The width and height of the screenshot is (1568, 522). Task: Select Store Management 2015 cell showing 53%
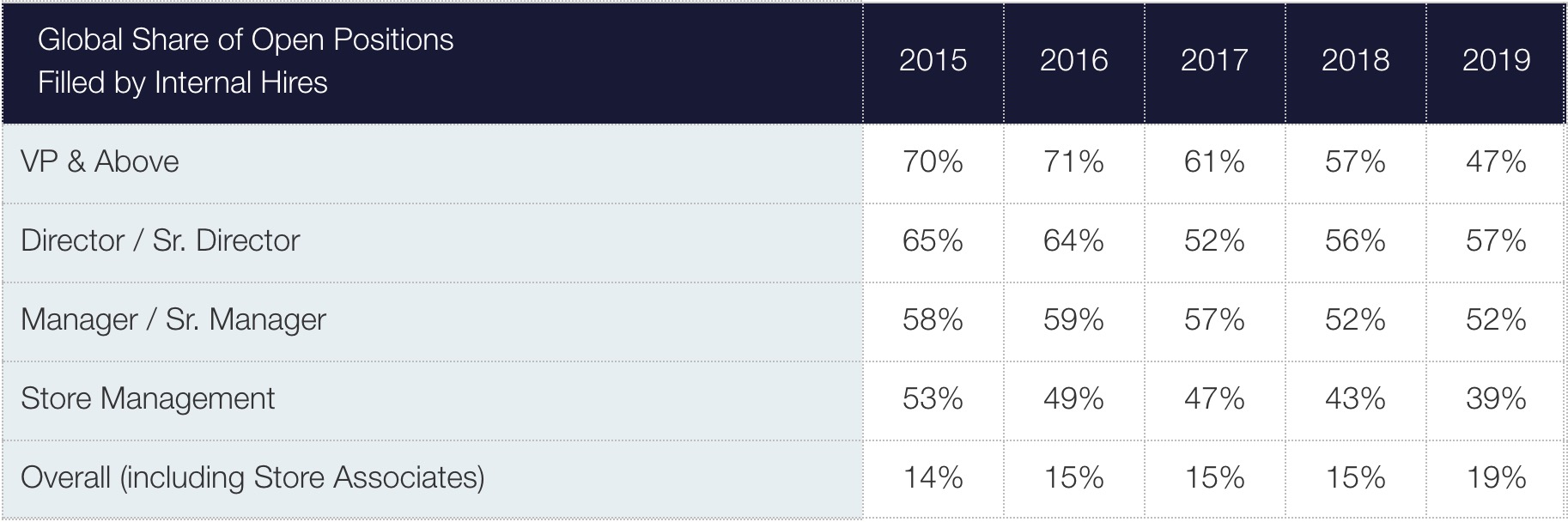coord(933,398)
